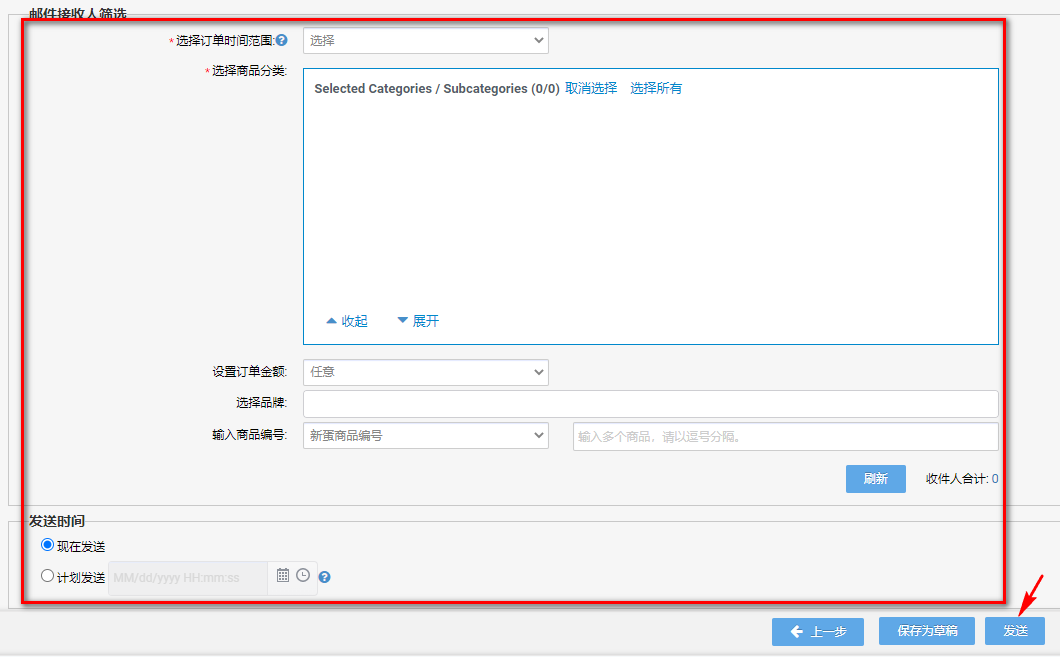This screenshot has height=657, width=1060.
Task: Focus the 选择品牌 input field
Action: pos(651,404)
